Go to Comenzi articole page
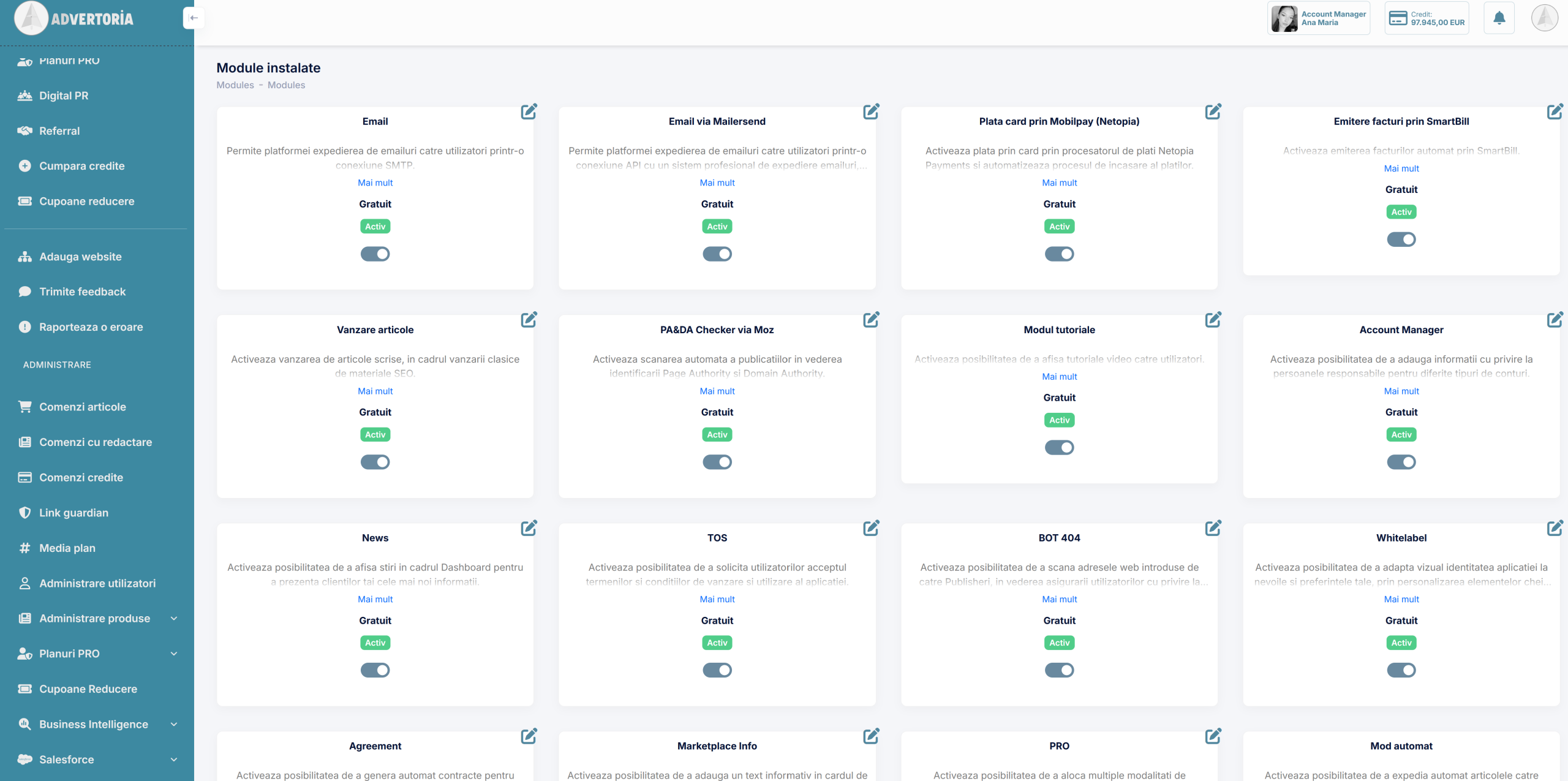This screenshot has width=1568, height=781. coord(82,407)
